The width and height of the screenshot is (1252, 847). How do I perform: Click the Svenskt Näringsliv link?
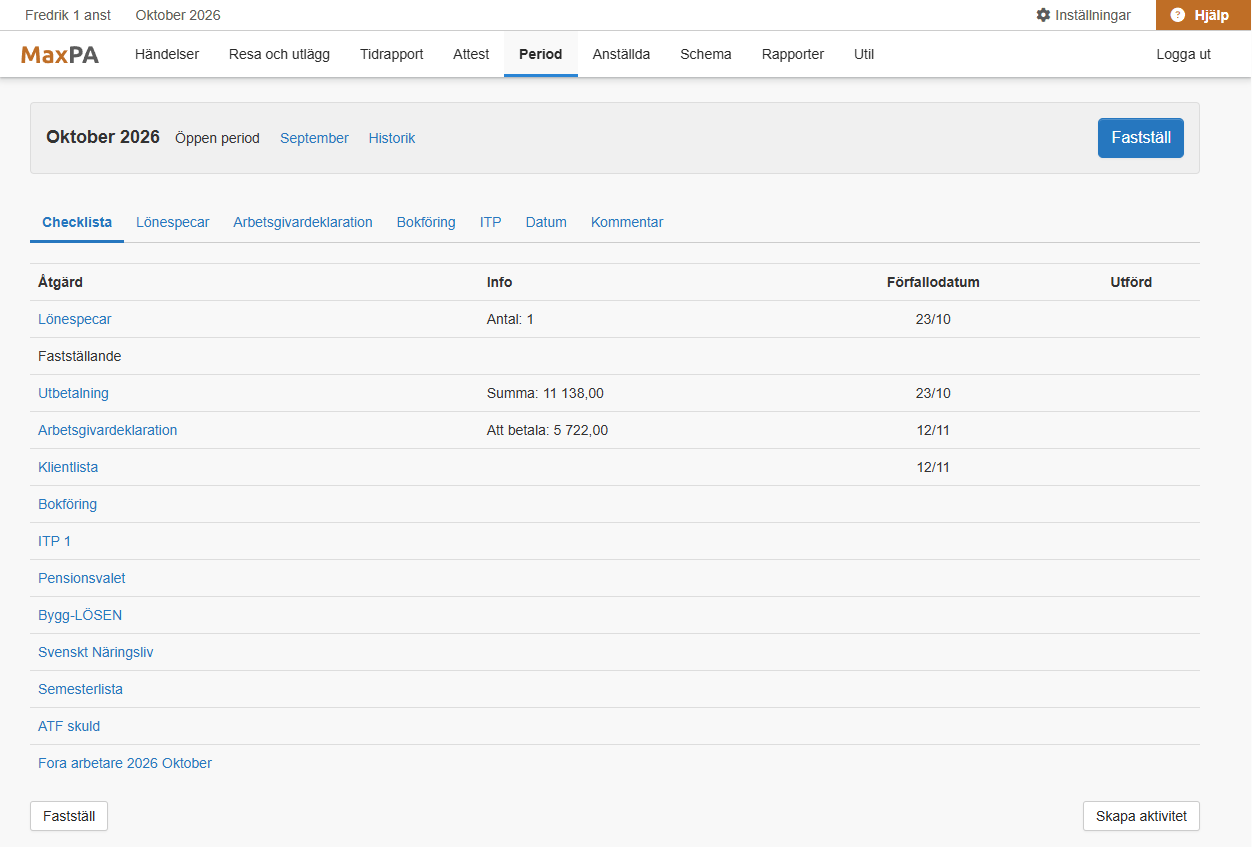tap(96, 652)
